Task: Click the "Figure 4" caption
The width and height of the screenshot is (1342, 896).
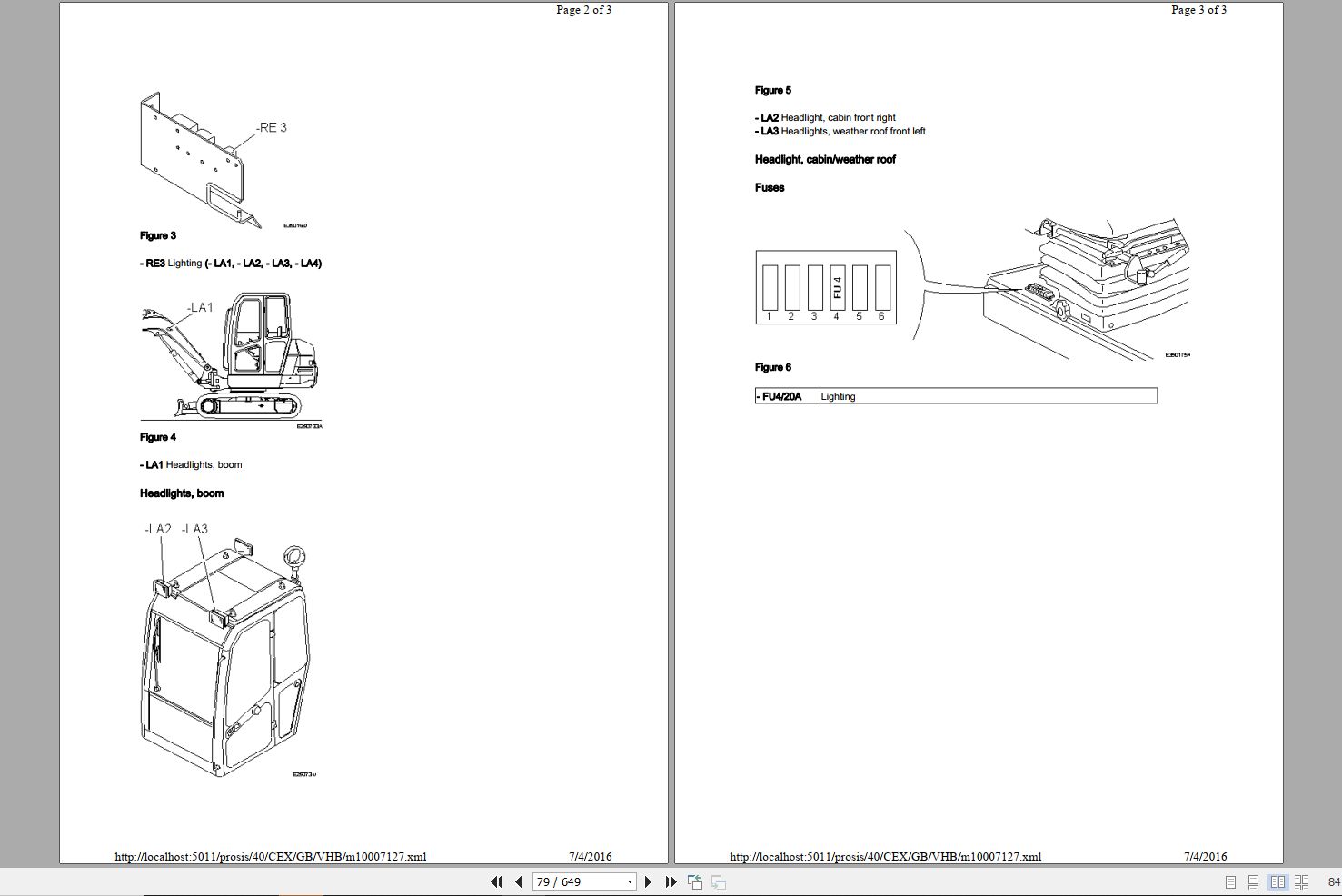Action: tap(158, 437)
